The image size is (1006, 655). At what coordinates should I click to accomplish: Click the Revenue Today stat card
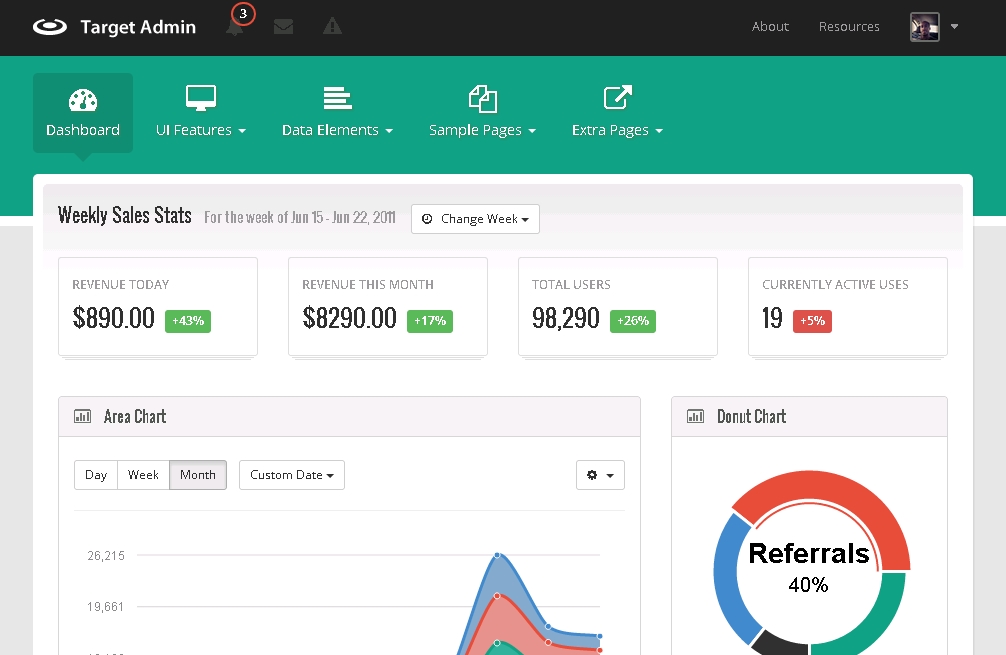click(158, 306)
